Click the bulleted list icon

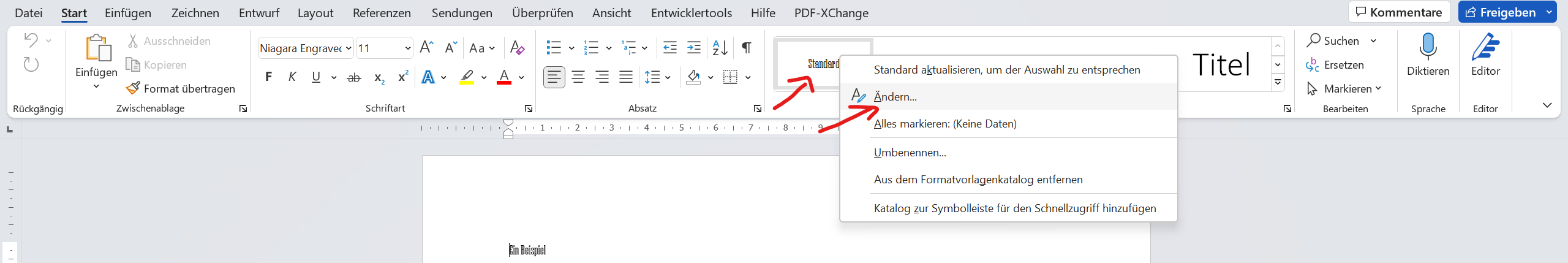[x=554, y=47]
